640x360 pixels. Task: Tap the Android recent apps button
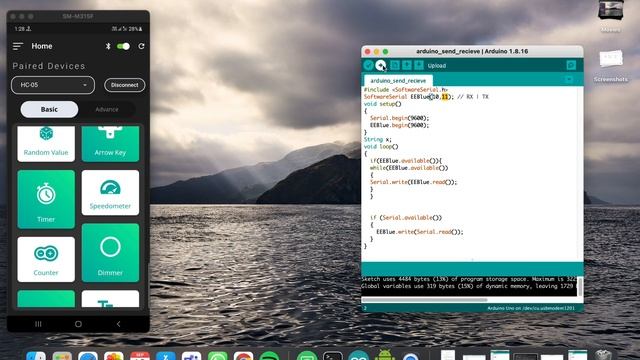[38, 324]
